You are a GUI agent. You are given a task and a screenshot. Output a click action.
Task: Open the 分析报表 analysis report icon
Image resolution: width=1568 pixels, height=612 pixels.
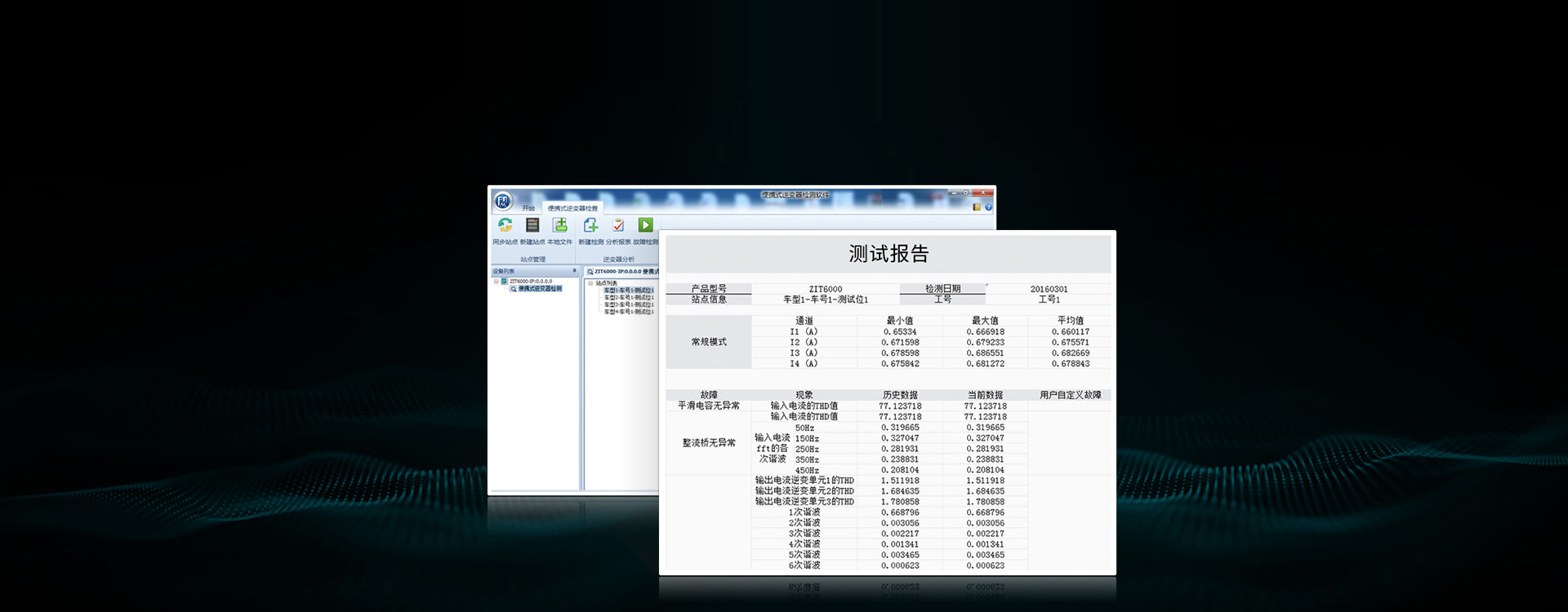[618, 226]
